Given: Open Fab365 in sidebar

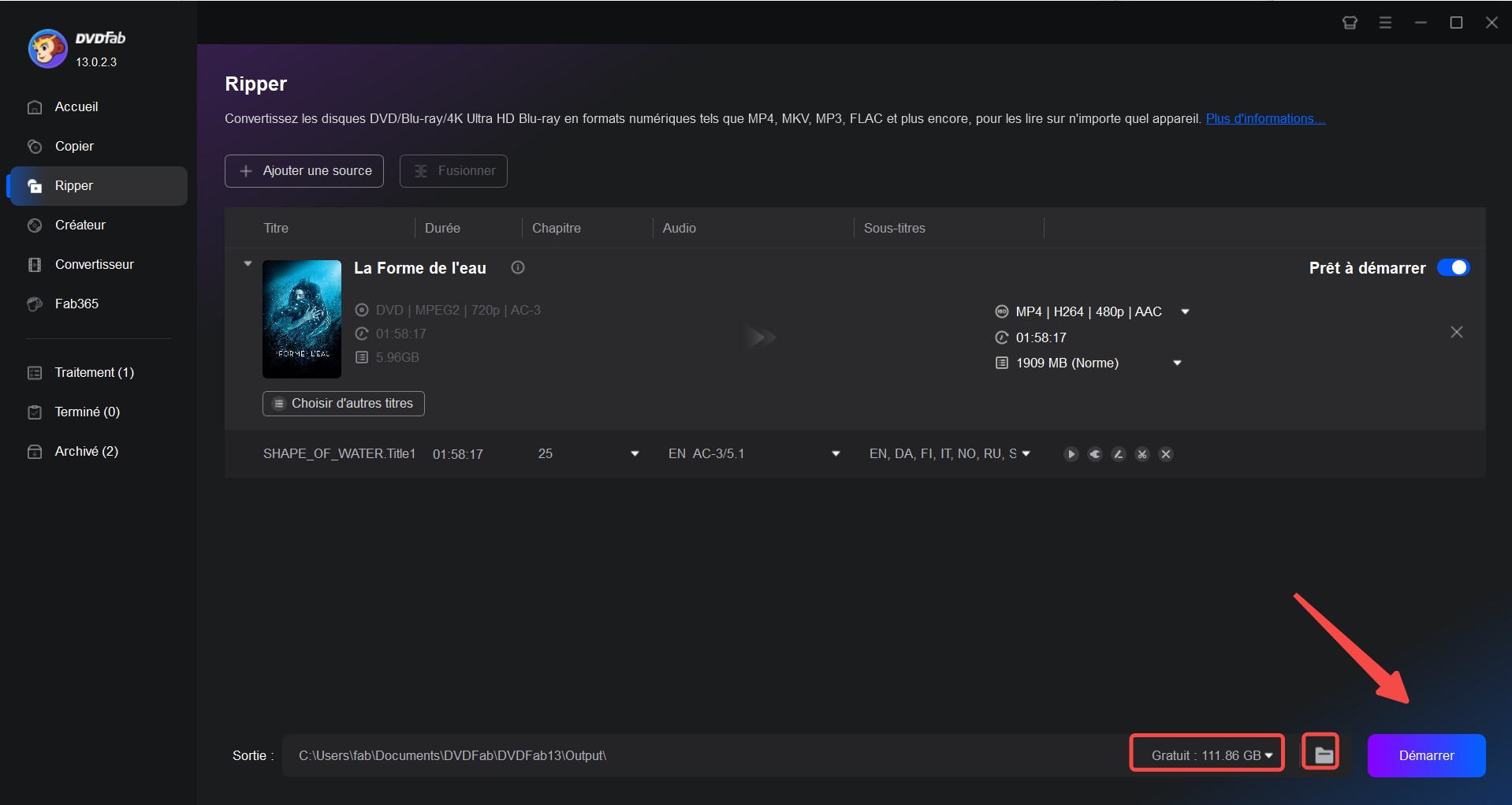Looking at the screenshot, I should pos(97,304).
